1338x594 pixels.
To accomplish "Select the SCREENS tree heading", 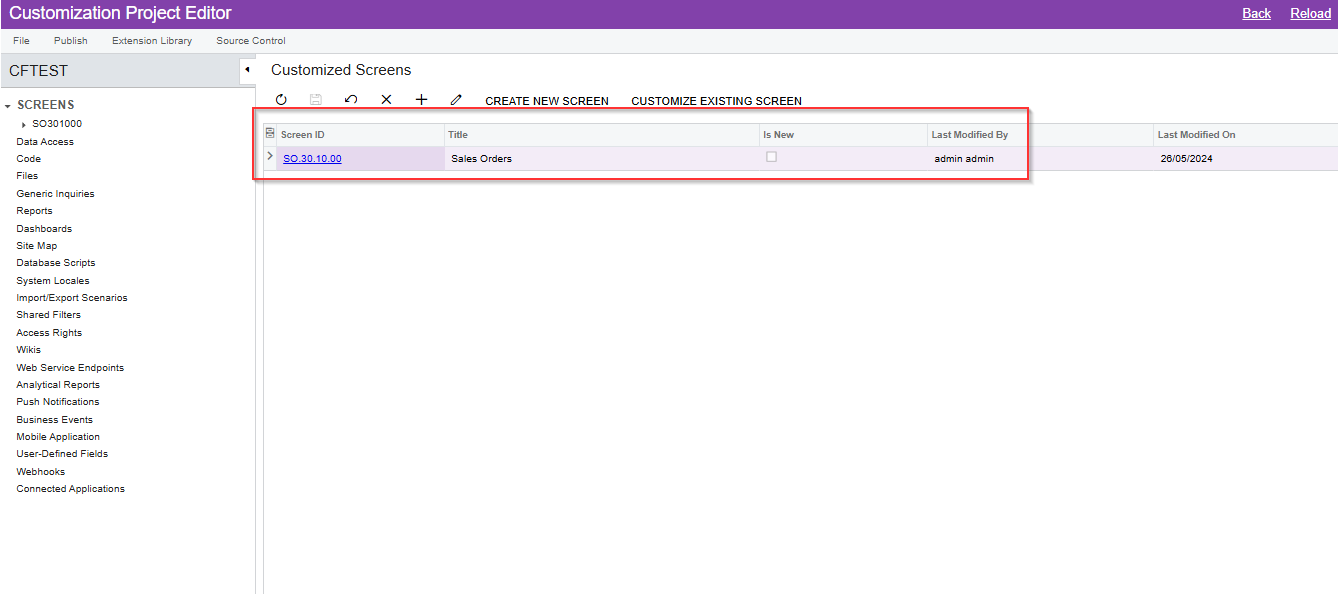I will [46, 105].
